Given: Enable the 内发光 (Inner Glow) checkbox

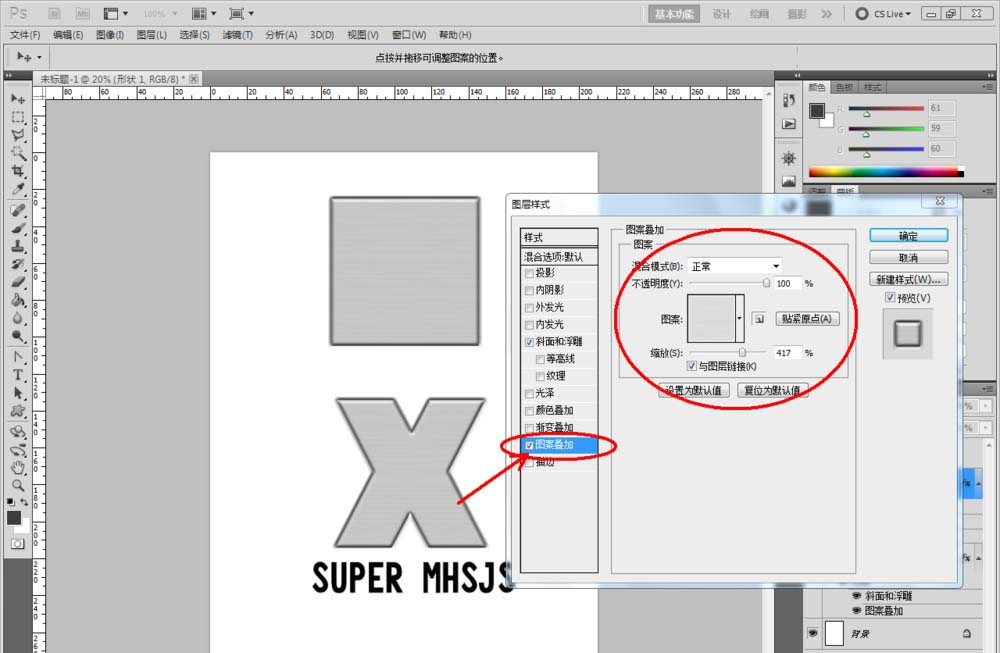Looking at the screenshot, I should (529, 325).
